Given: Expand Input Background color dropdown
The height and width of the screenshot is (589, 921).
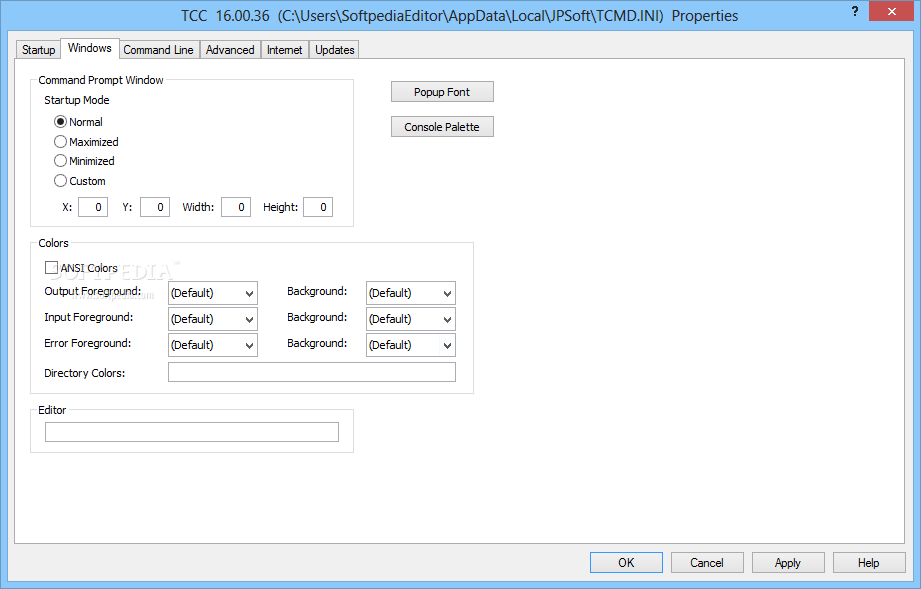Looking at the screenshot, I should tap(411, 319).
